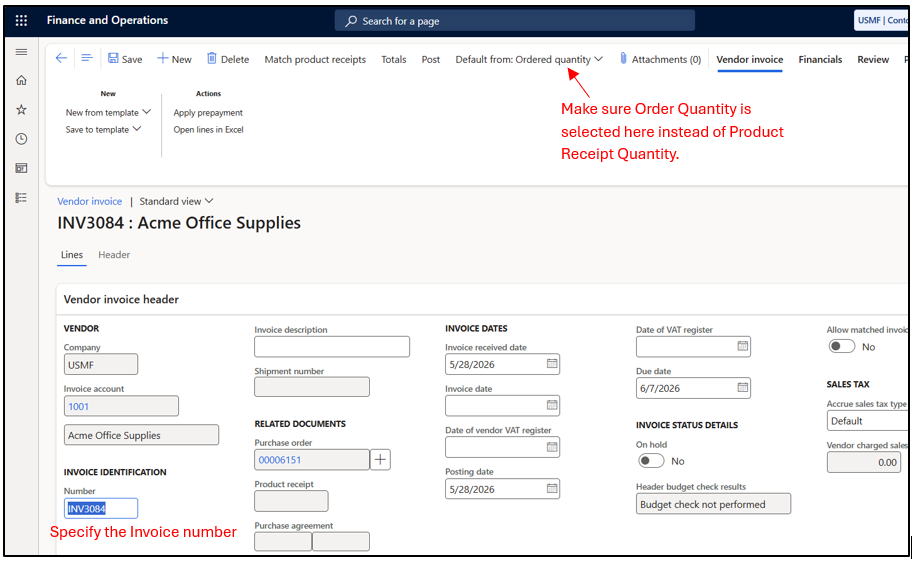
Task: Click the Vendor invoice breadcrumb link
Action: (x=89, y=201)
